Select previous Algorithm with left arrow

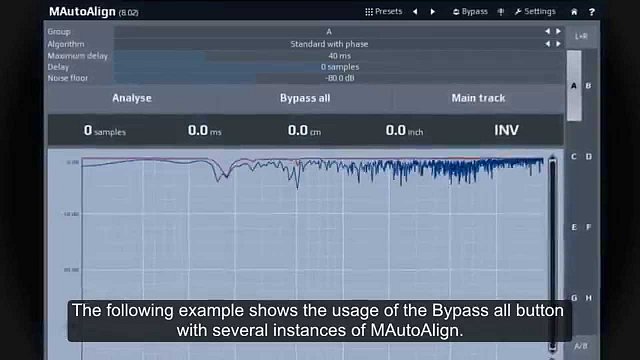(x=547, y=44)
